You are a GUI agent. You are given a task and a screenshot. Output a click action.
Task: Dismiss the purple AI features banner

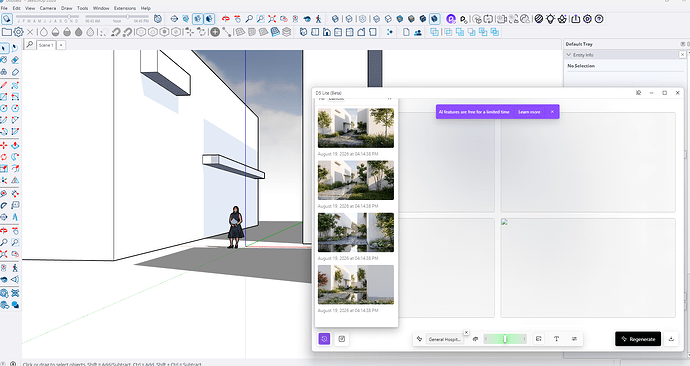(552, 112)
